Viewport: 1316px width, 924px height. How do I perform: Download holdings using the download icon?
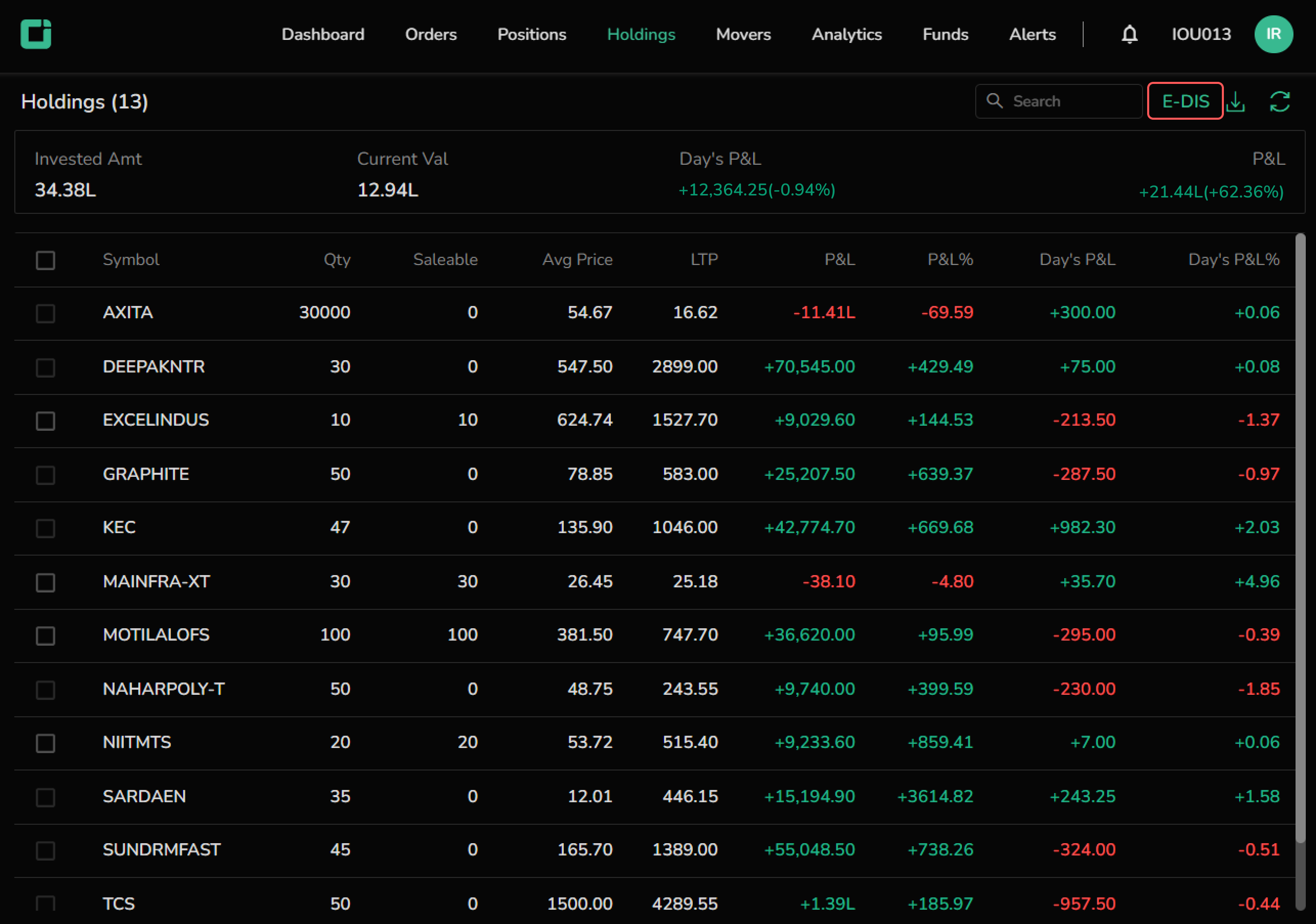tap(1236, 102)
